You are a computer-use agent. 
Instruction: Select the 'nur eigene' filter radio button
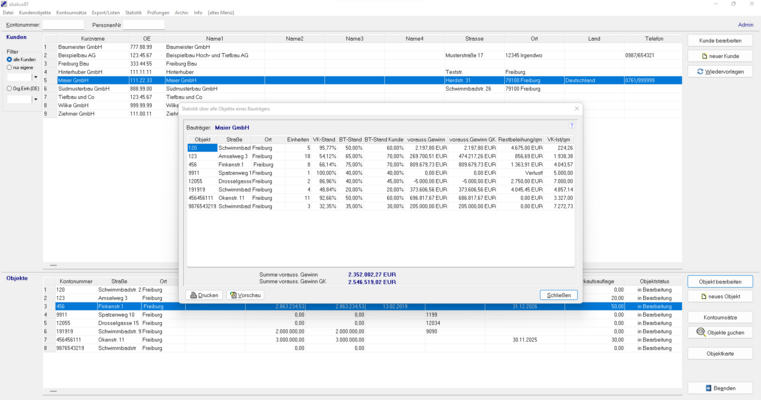coord(9,67)
